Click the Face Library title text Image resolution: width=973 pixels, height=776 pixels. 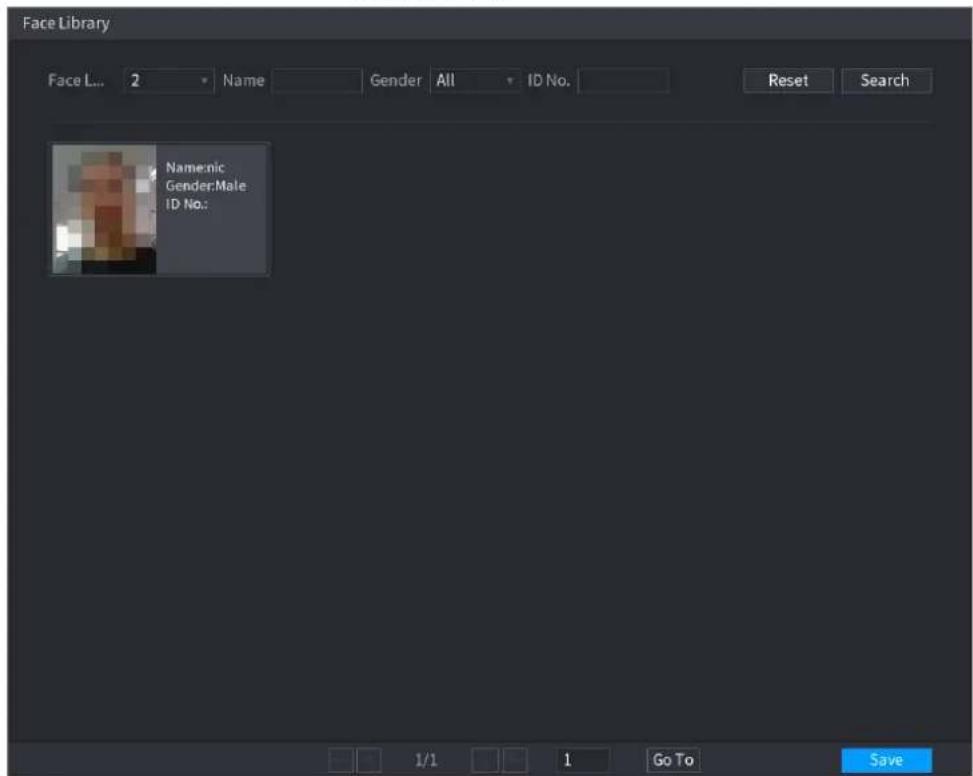66,23
